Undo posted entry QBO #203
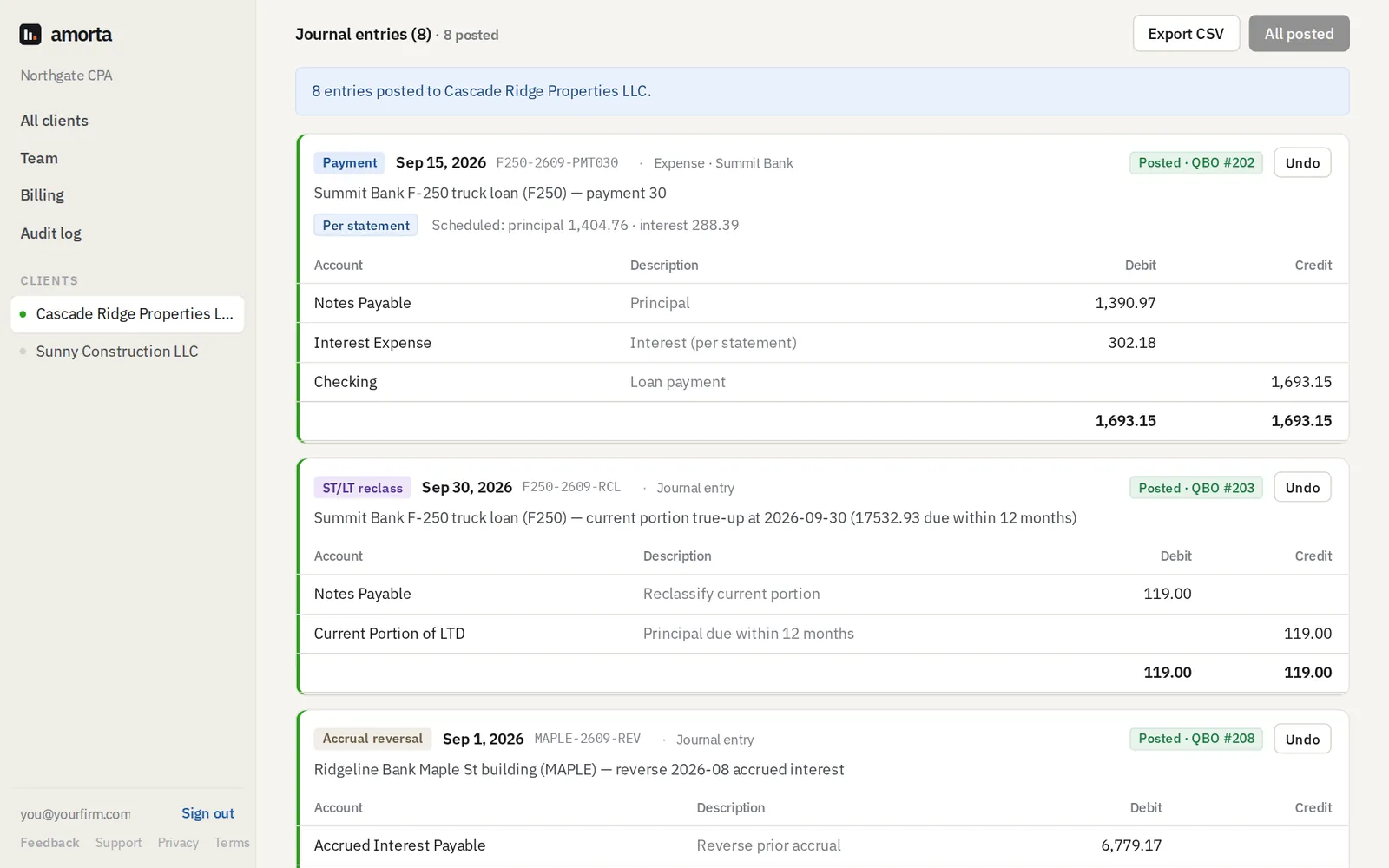Image resolution: width=1389 pixels, height=868 pixels. tap(1302, 488)
